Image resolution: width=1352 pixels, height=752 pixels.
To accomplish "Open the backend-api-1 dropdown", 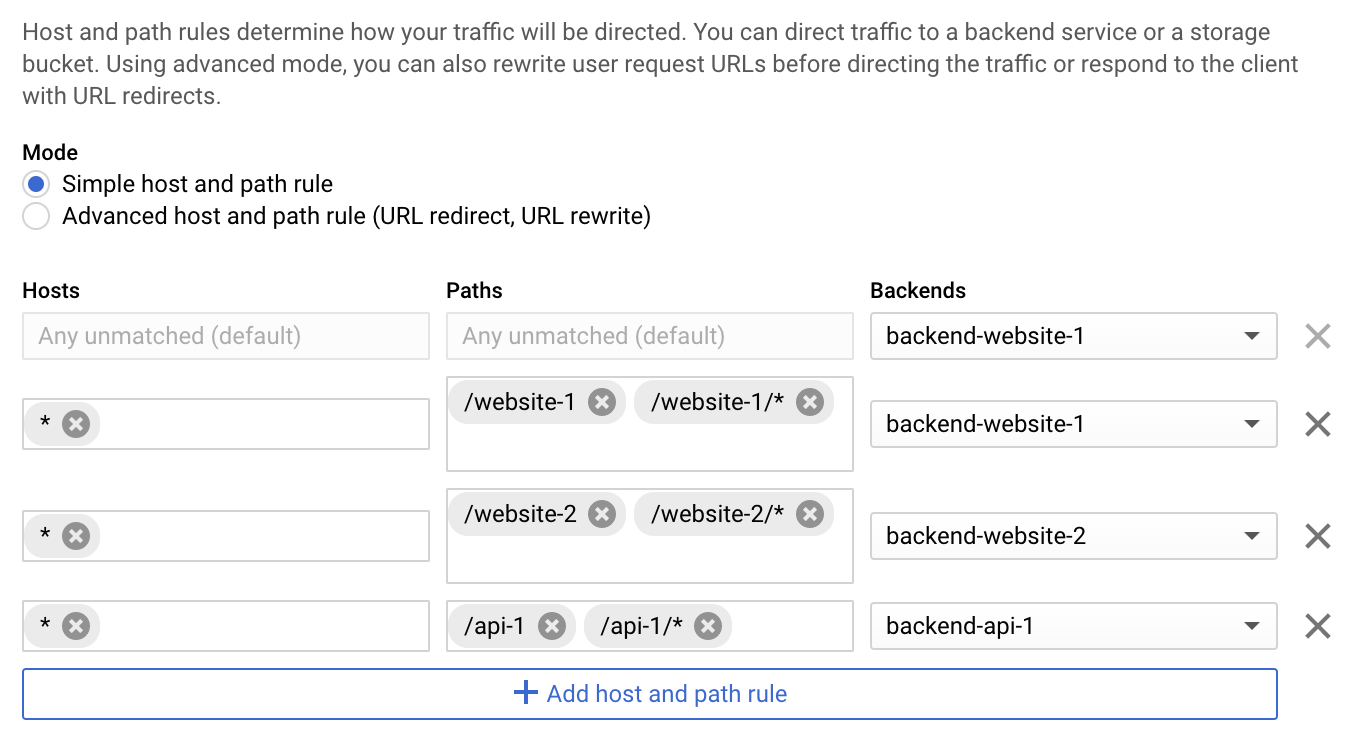I will pos(1073,626).
